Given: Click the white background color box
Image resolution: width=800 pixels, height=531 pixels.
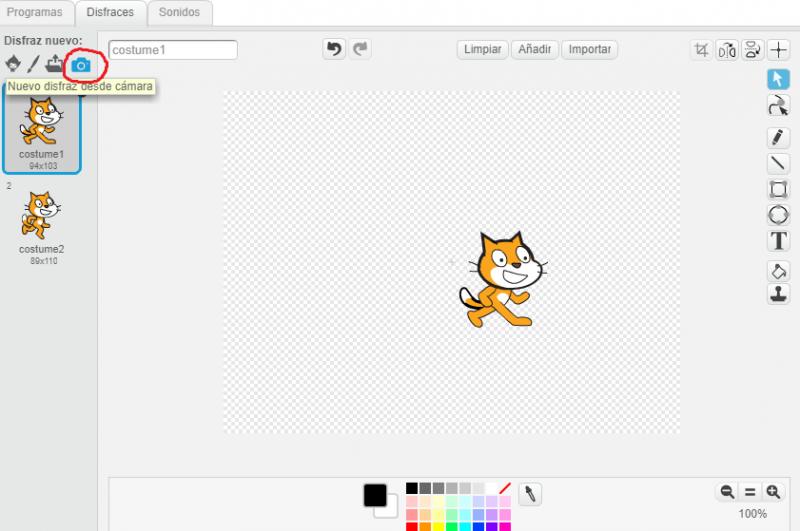Looking at the screenshot, I should click(391, 510).
